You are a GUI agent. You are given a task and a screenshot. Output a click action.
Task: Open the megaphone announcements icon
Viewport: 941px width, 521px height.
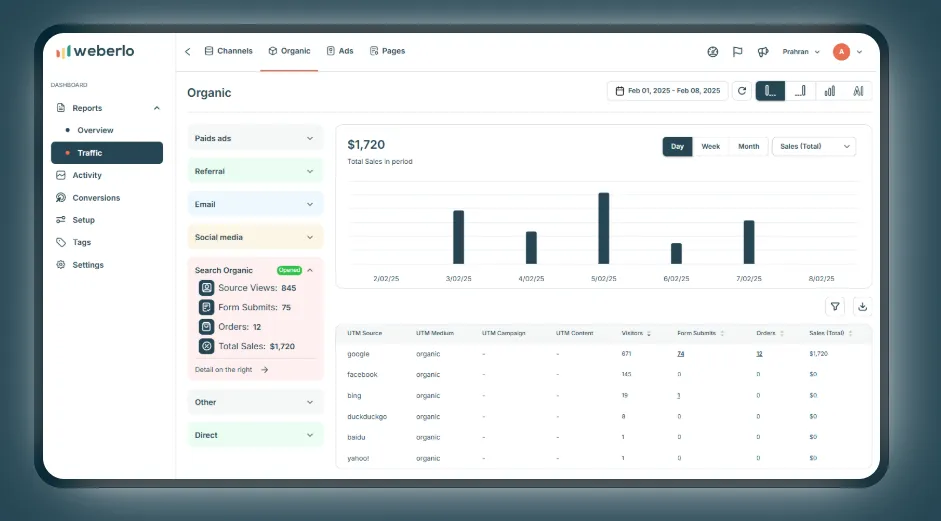763,52
